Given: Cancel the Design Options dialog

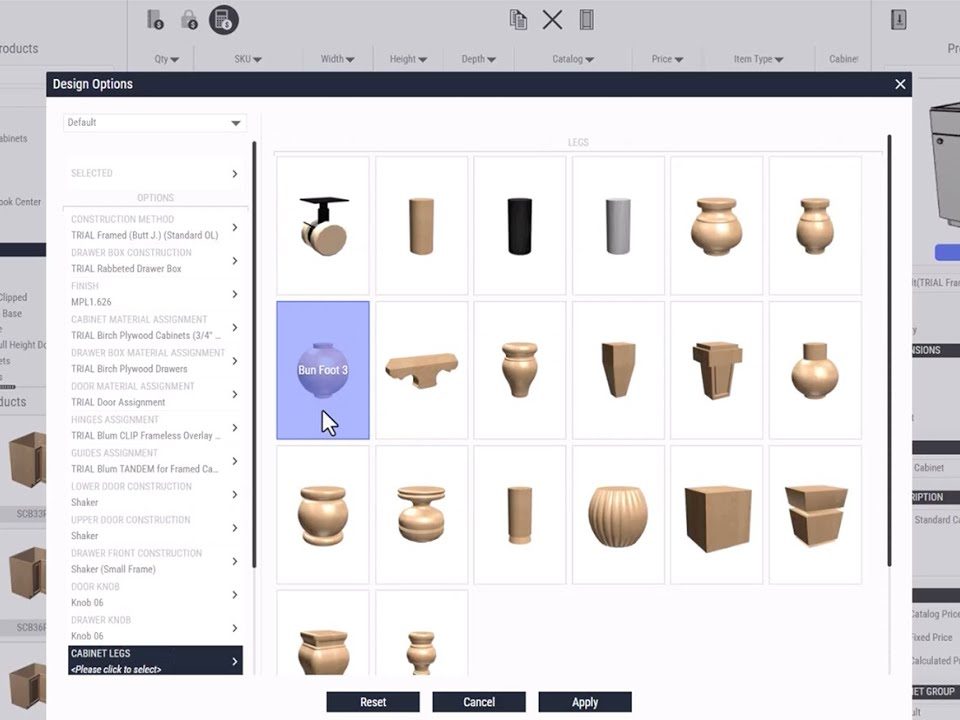Looking at the screenshot, I should 479,702.
